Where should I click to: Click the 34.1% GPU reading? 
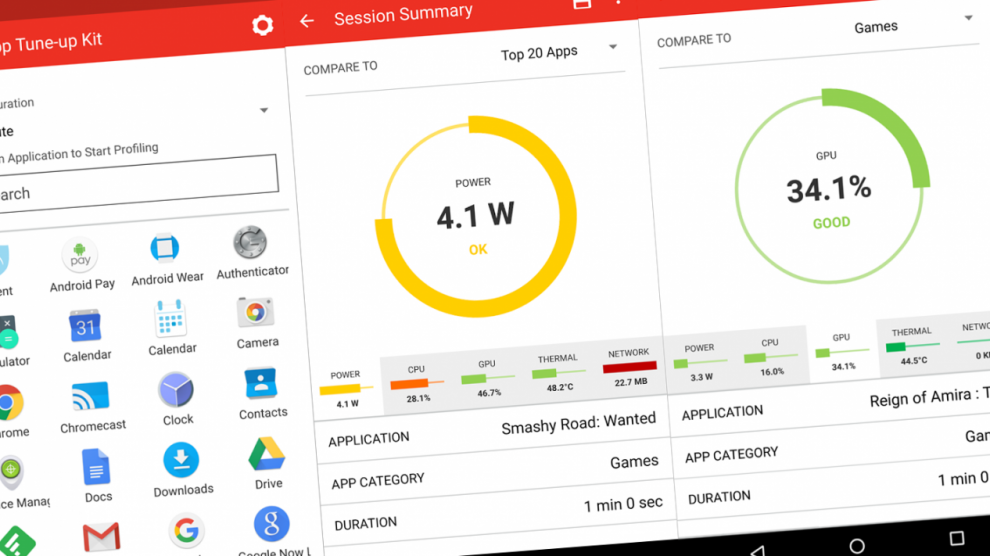tap(828, 189)
